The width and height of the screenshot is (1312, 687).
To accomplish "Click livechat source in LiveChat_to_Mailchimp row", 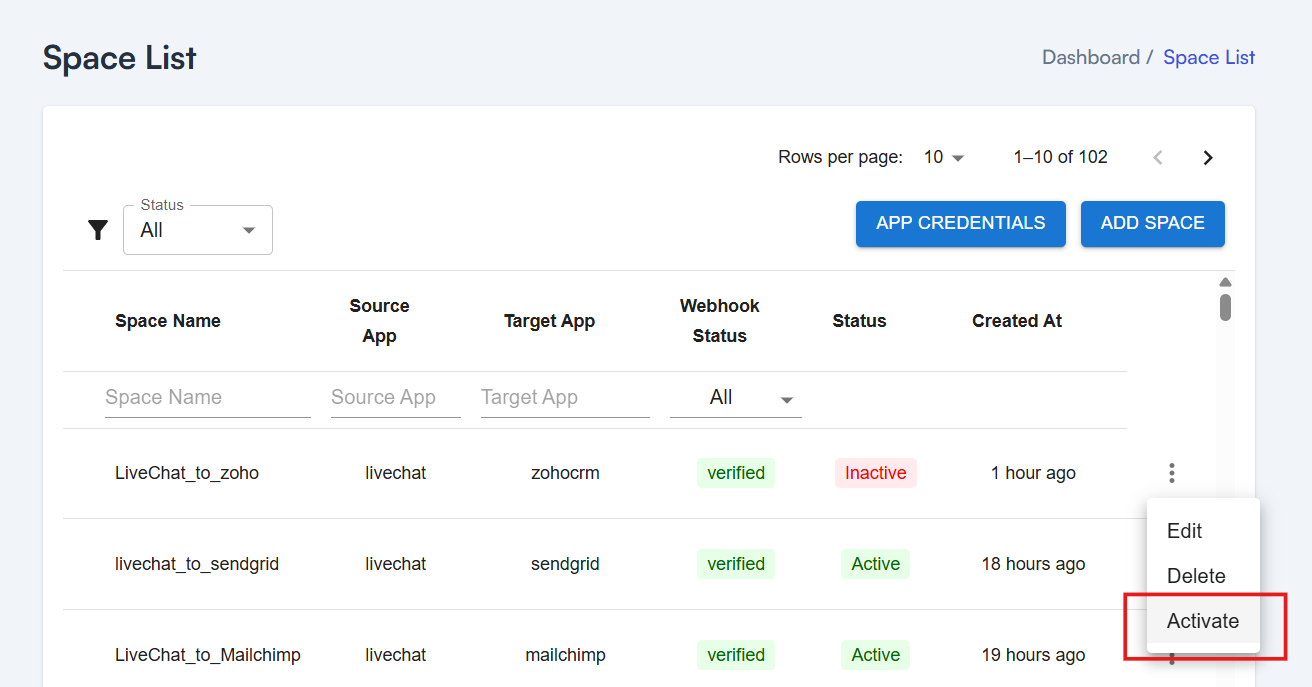I will pos(396,655).
